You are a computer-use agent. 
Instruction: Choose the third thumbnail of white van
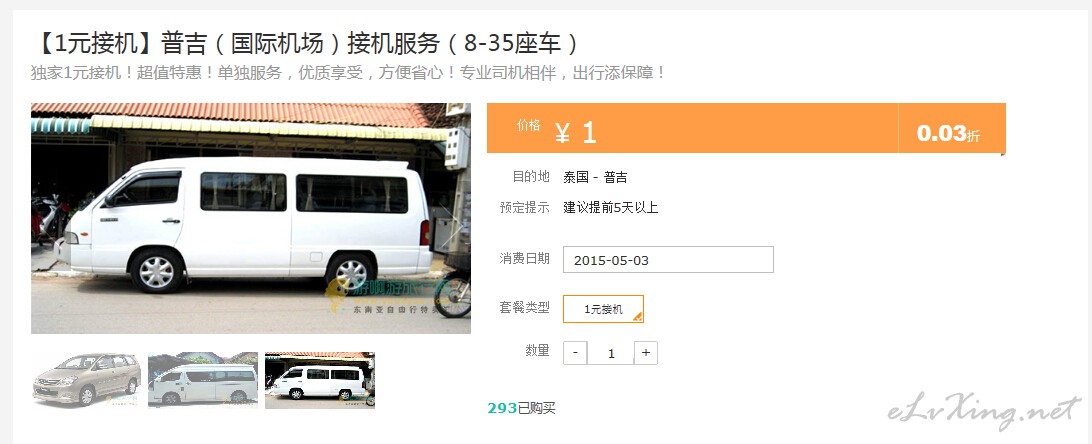click(320, 380)
